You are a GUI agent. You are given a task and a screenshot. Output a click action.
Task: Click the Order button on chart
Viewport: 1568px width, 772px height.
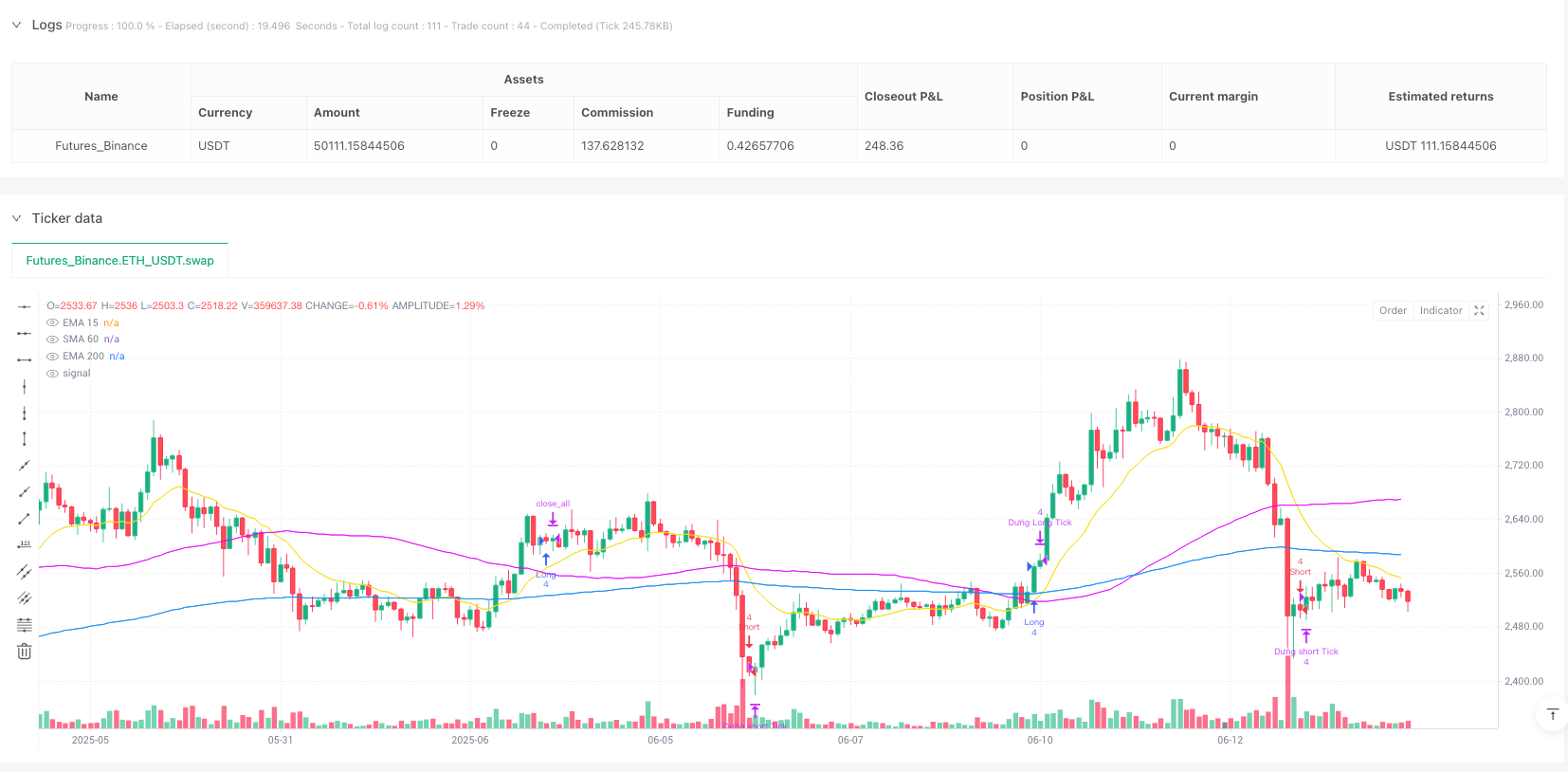1393,311
